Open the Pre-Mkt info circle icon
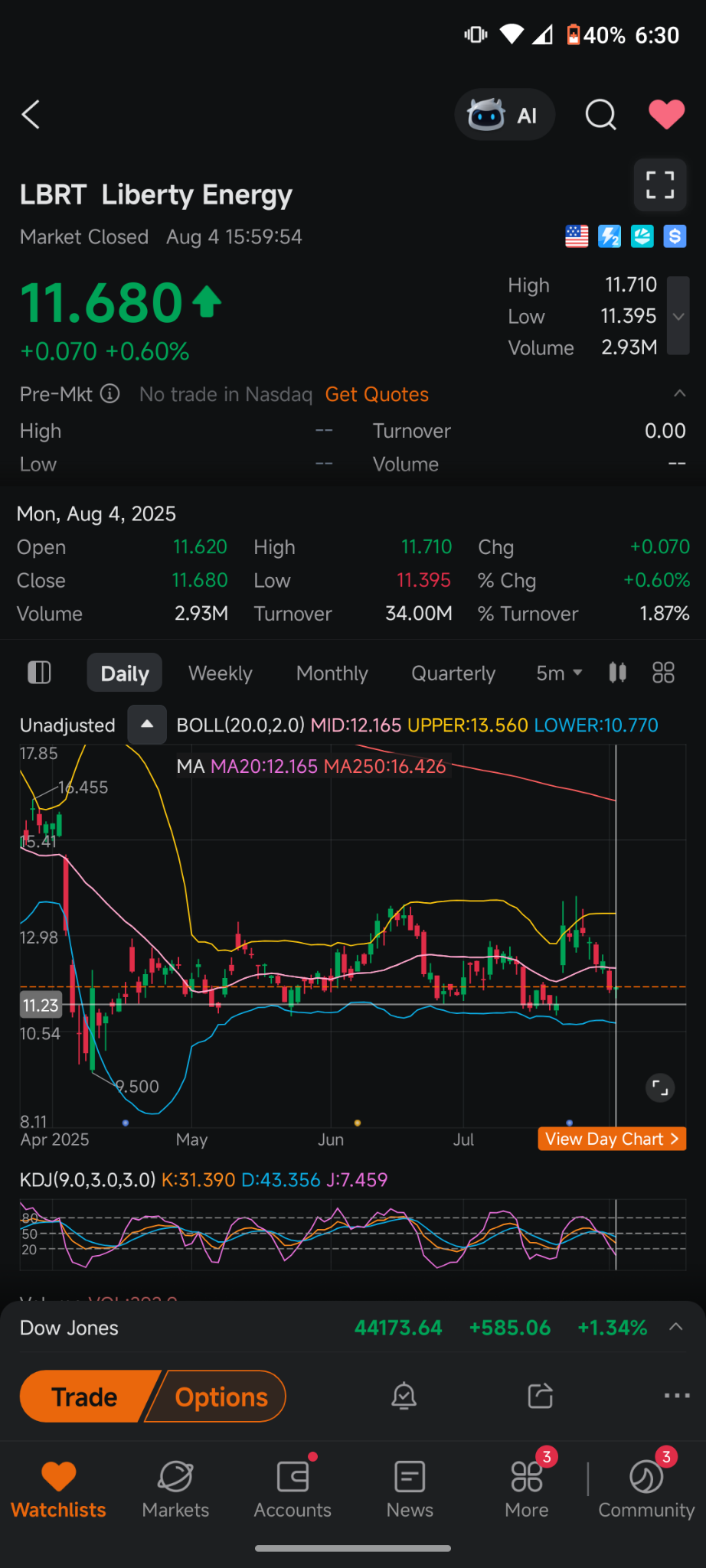Viewport: 706px width, 1568px height. coord(110,393)
